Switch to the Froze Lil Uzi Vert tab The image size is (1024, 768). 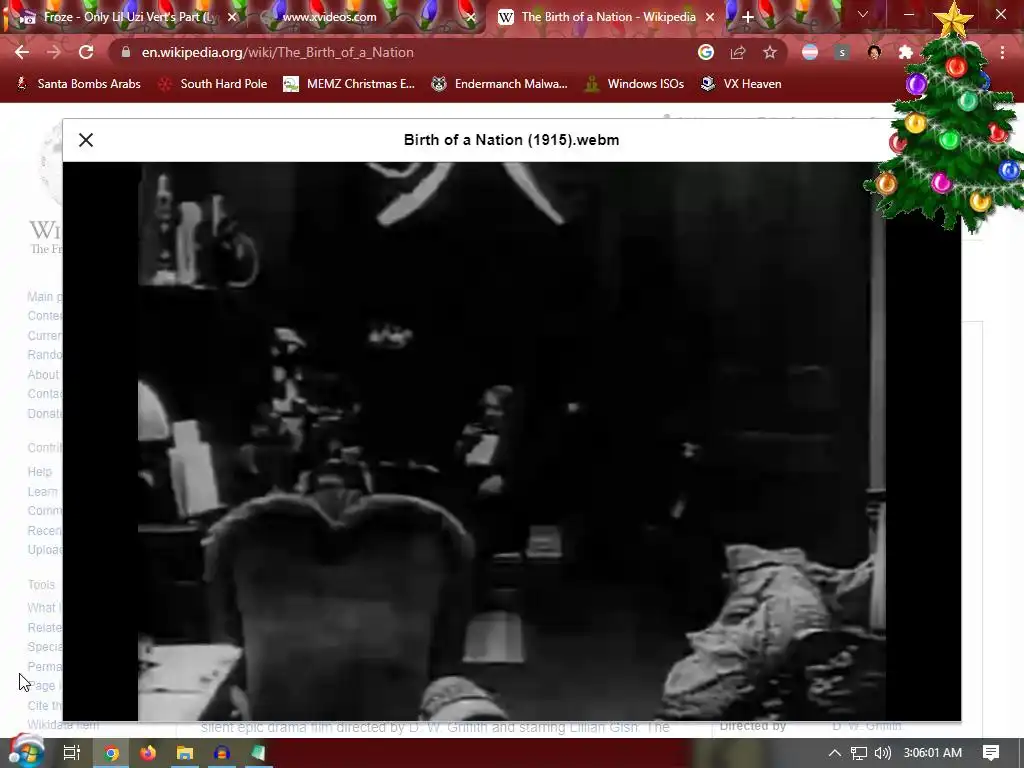pos(124,17)
